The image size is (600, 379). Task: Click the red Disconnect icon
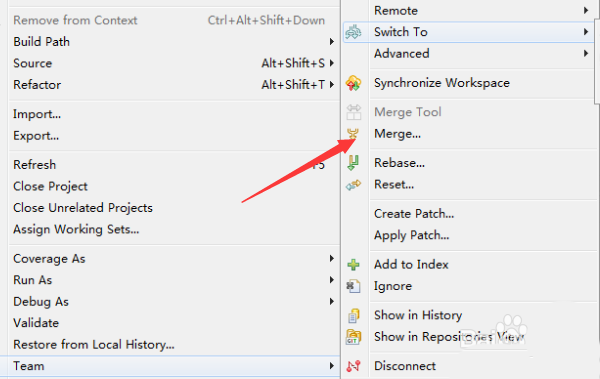point(353,366)
